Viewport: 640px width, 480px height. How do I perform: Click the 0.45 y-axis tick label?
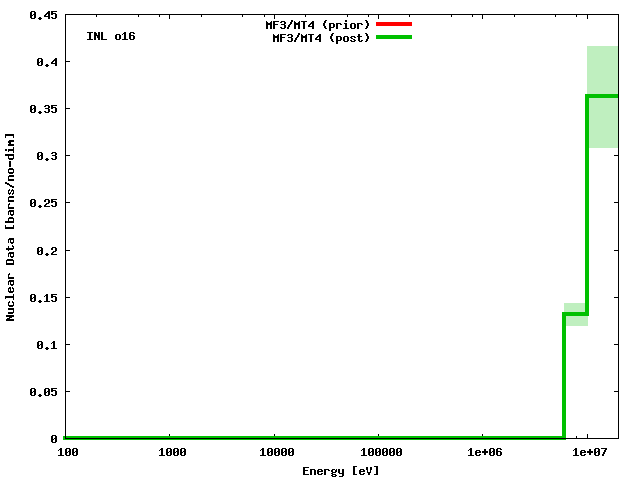pos(43,15)
